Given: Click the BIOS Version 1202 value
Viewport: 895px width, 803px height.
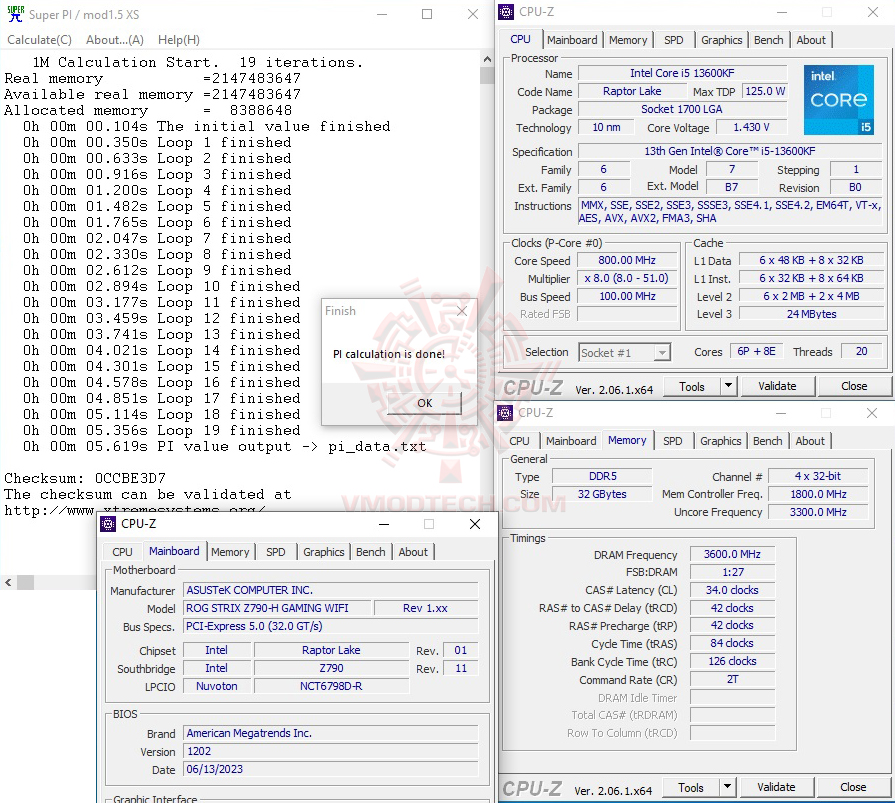Looking at the screenshot, I should [330, 752].
